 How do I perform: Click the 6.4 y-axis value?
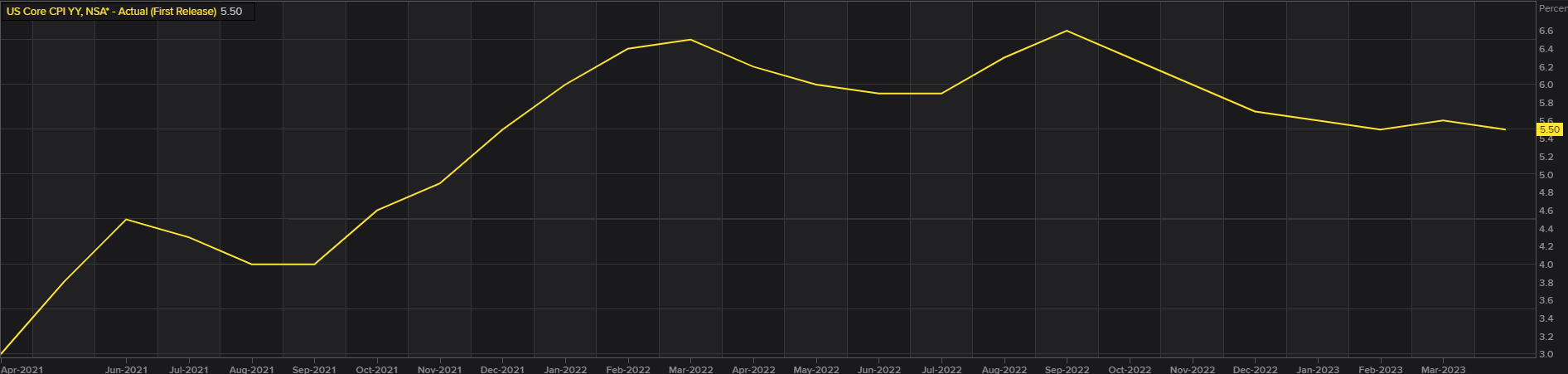(1546, 49)
